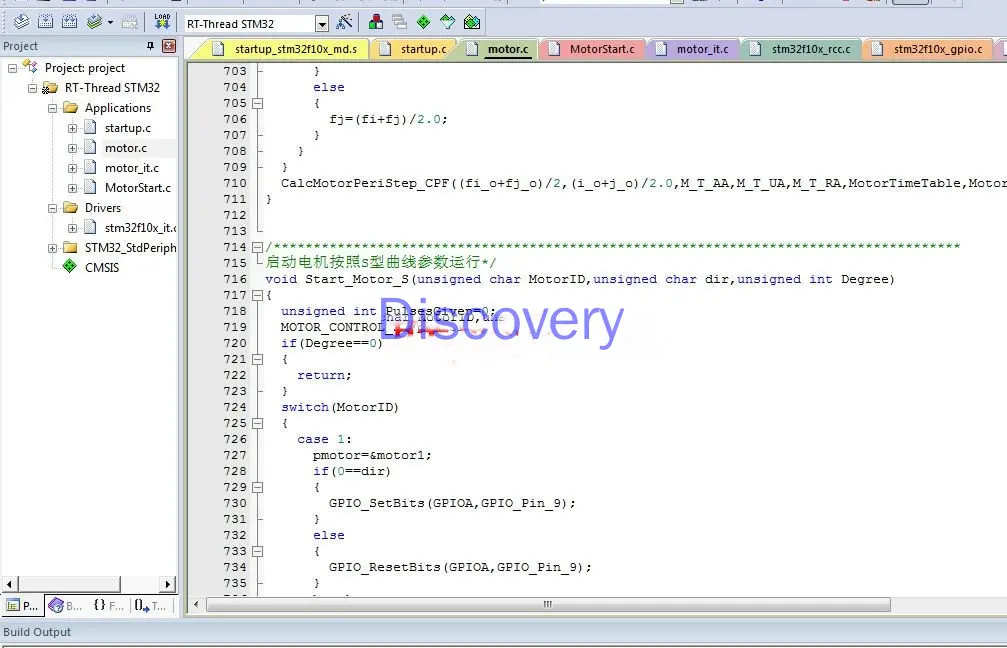This screenshot has height=648, width=1007.
Task: Switch to the Project bottom tab
Action: coord(22,606)
